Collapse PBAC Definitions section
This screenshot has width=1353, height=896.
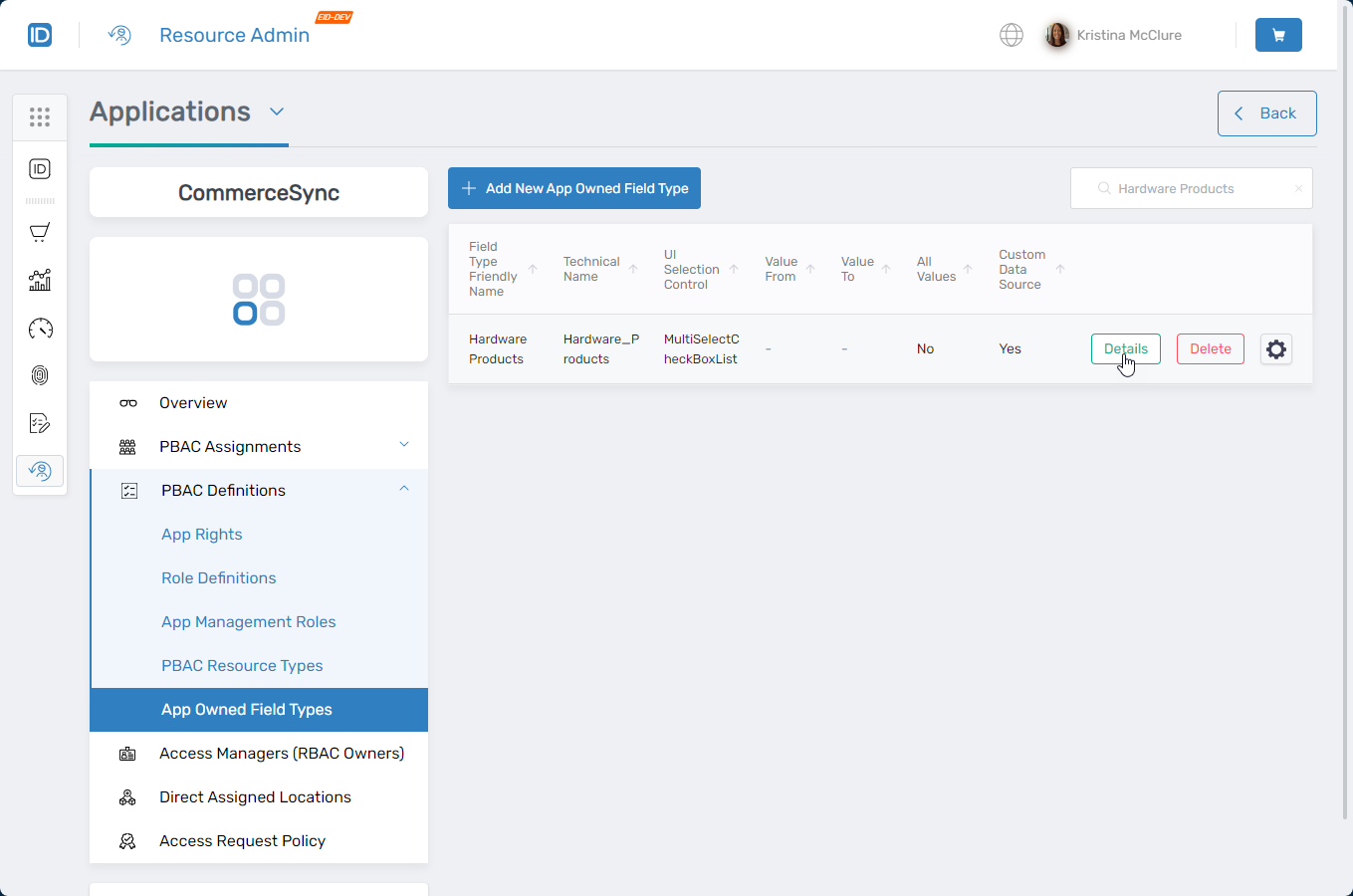[x=403, y=489]
